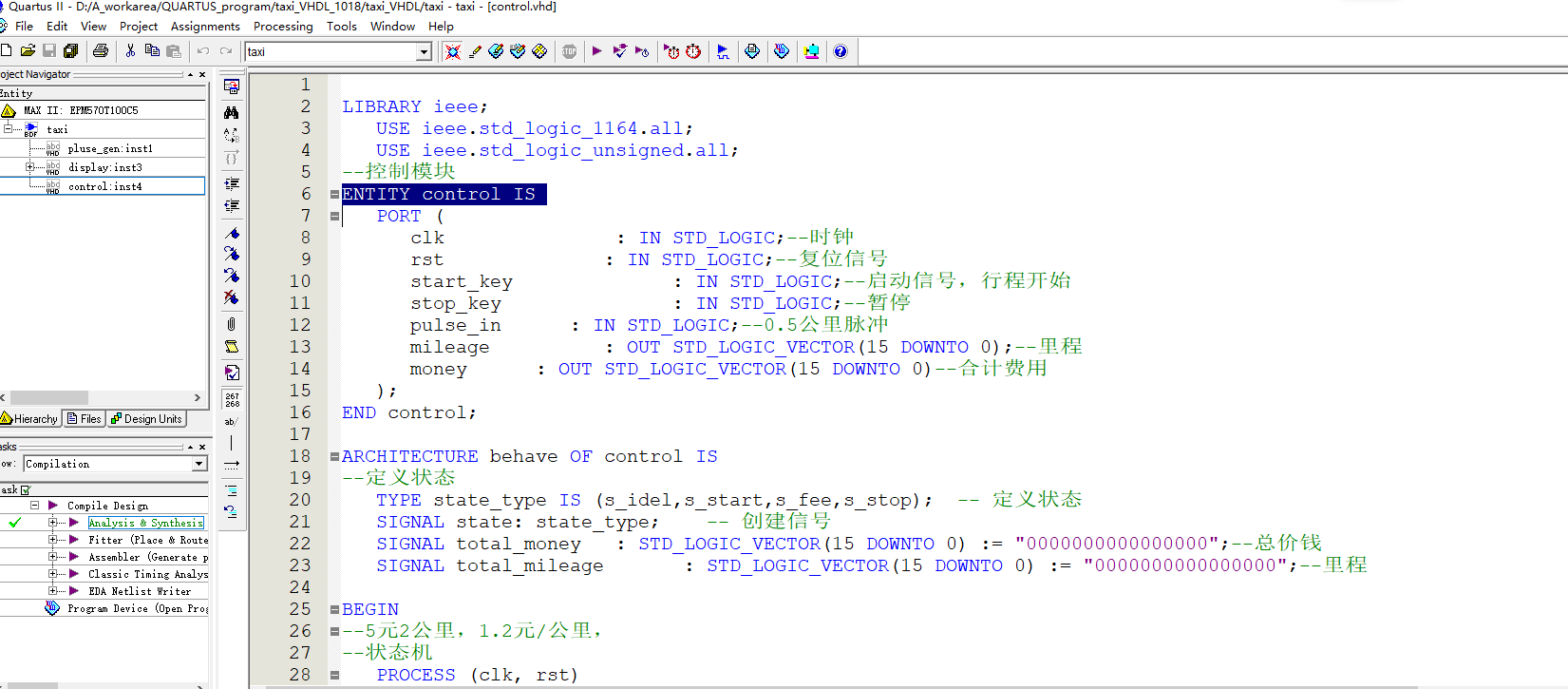The width and height of the screenshot is (1568, 689).
Task: Place cursor on line 16 END control
Action: [x=409, y=412]
